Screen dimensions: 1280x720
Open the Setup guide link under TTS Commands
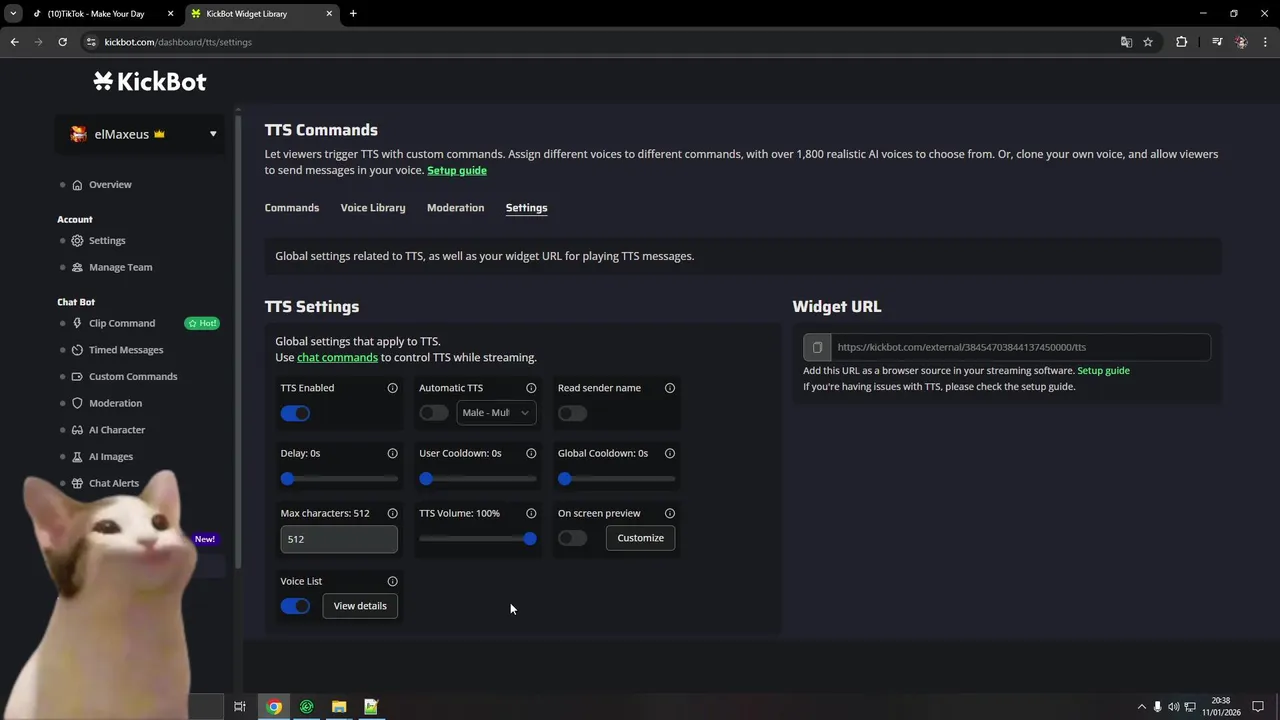pyautogui.click(x=457, y=171)
